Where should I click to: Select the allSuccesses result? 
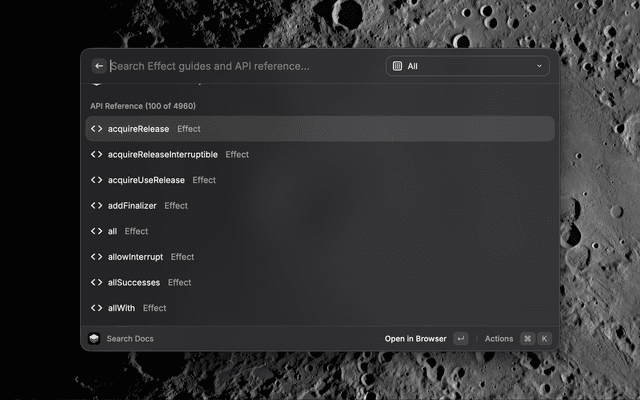(320, 282)
